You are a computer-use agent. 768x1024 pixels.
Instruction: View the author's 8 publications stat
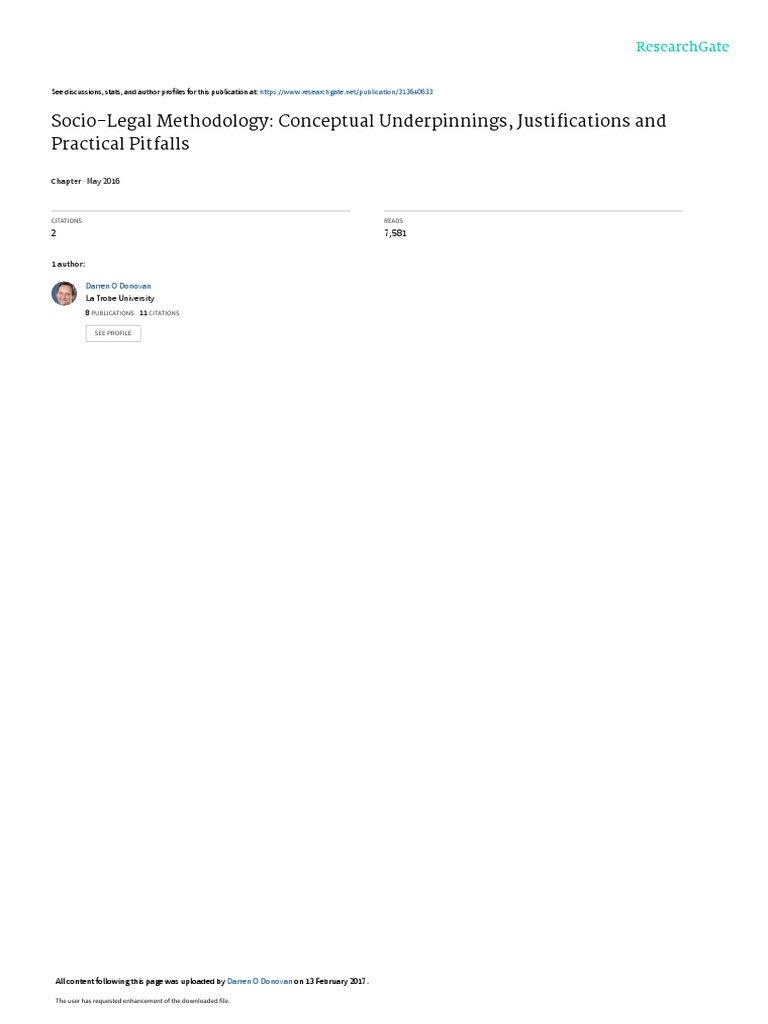click(110, 313)
